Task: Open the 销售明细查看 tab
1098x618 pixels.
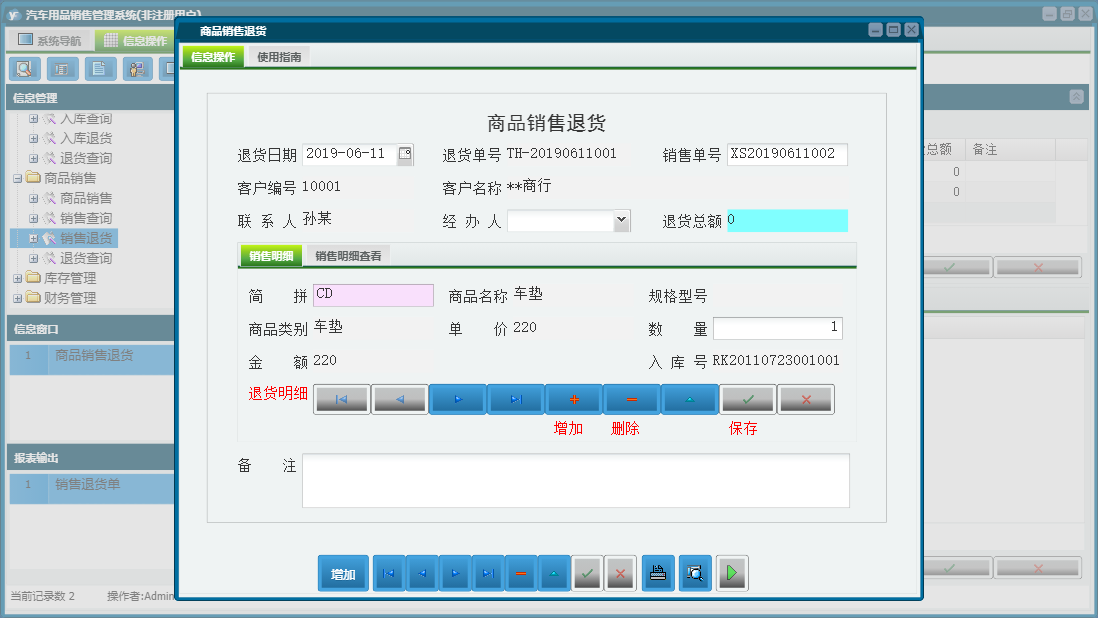Action: click(348, 256)
